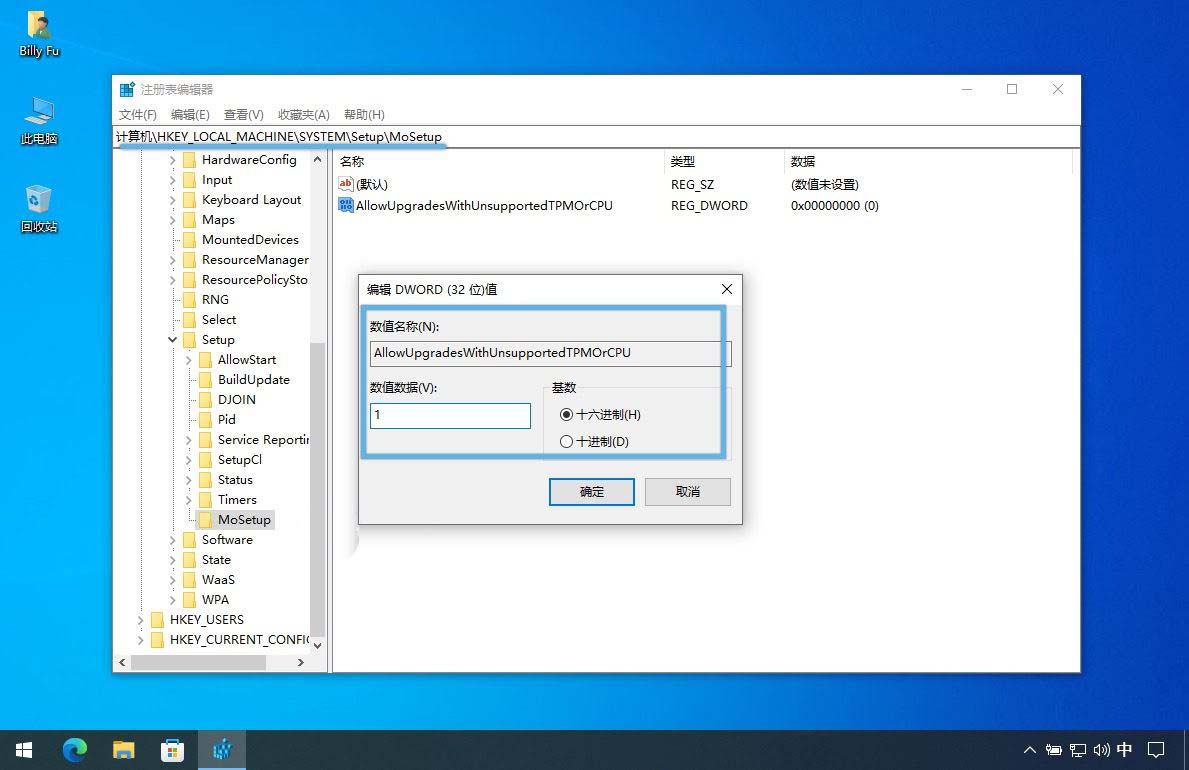Viewport: 1189px width, 770px height.
Task: Open the 编辑(E) menu
Action: pyautogui.click(x=190, y=114)
